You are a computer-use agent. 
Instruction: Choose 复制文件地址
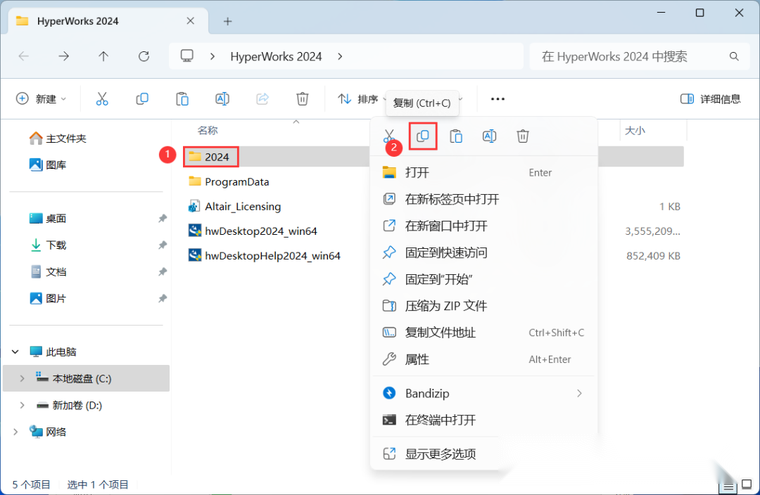click(x=484, y=333)
